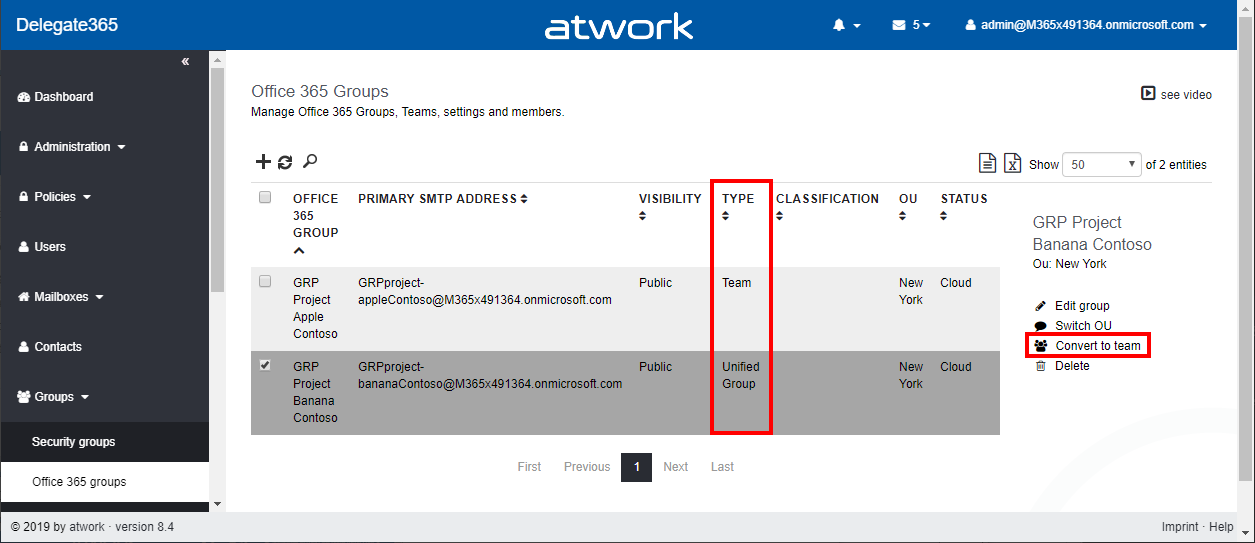Click the Policies lock icon in sidebar
Screen dimensions: 1255x543
pyautogui.click(x=24, y=197)
